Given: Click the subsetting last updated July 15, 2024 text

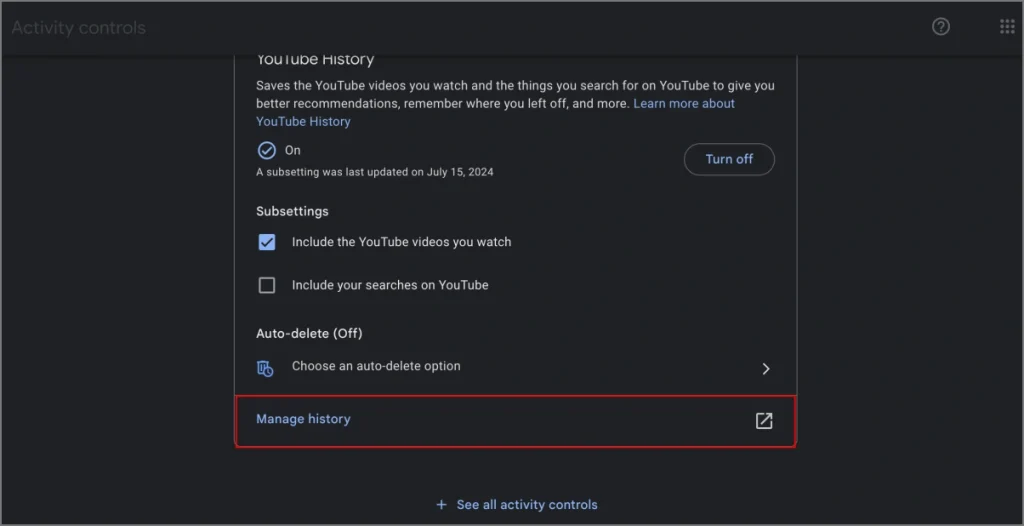Looking at the screenshot, I should coord(375,173).
